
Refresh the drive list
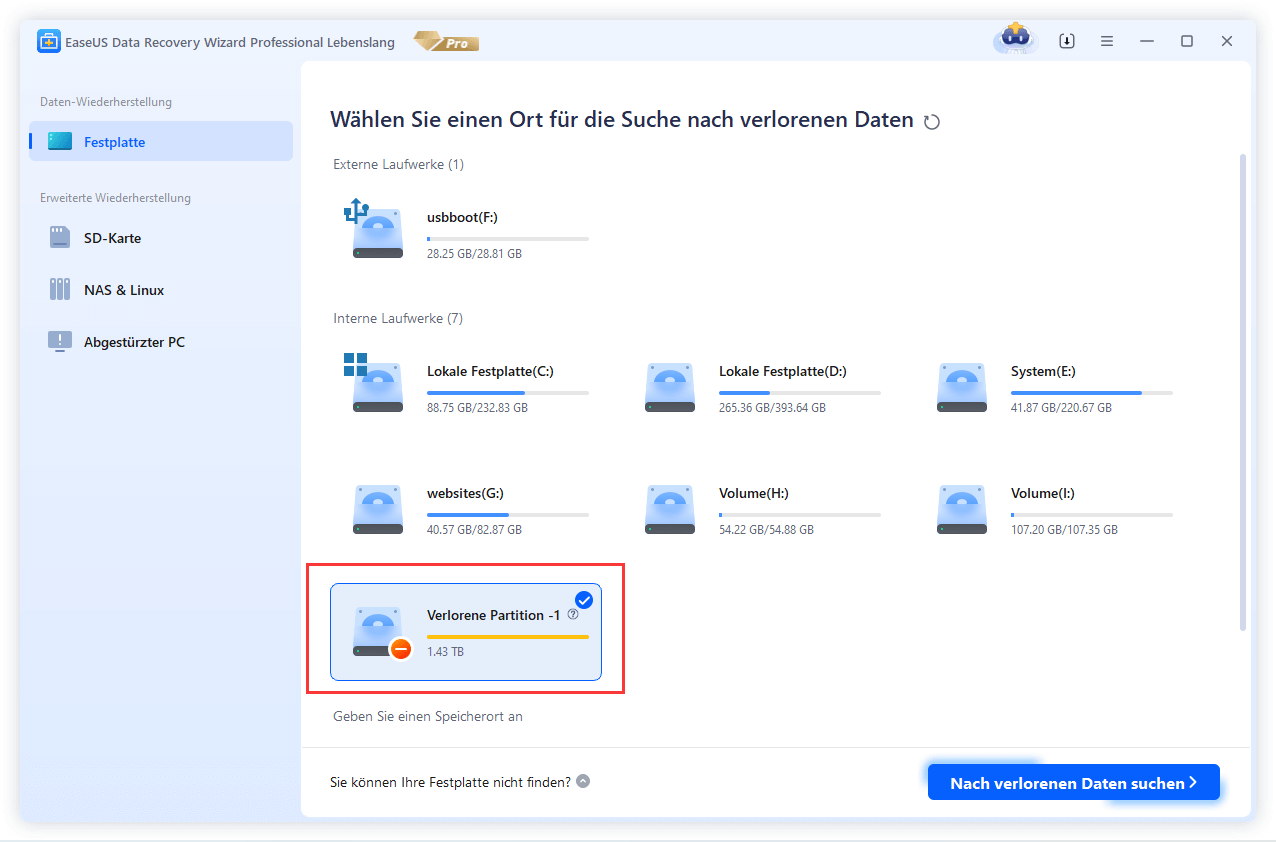[932, 122]
